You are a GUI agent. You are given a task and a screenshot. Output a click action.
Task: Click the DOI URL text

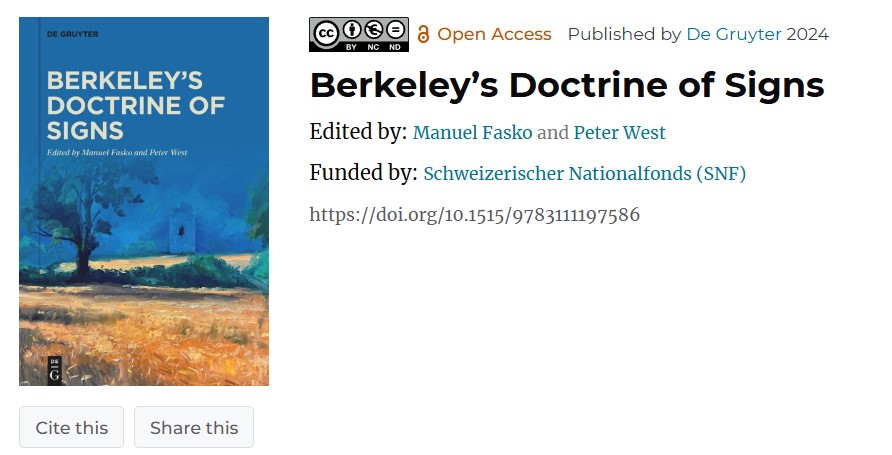tap(474, 215)
